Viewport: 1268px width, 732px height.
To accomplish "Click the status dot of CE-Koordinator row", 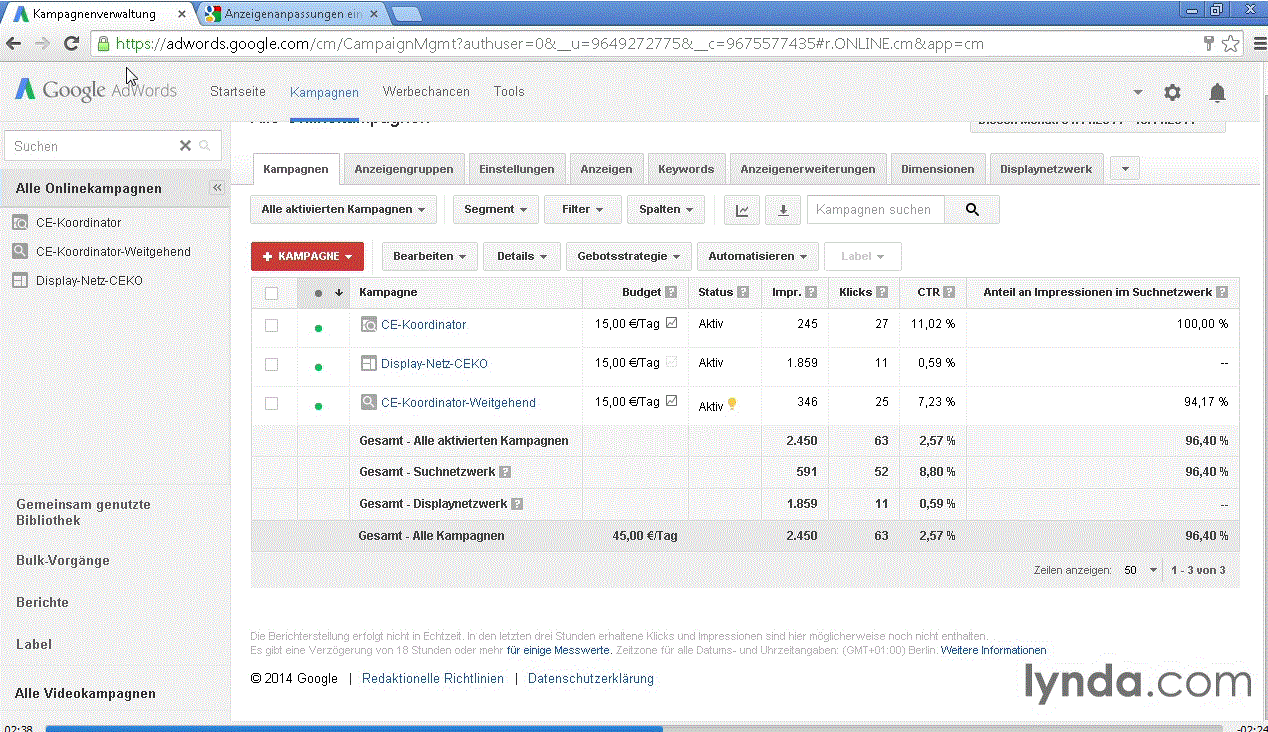I will [318, 328].
